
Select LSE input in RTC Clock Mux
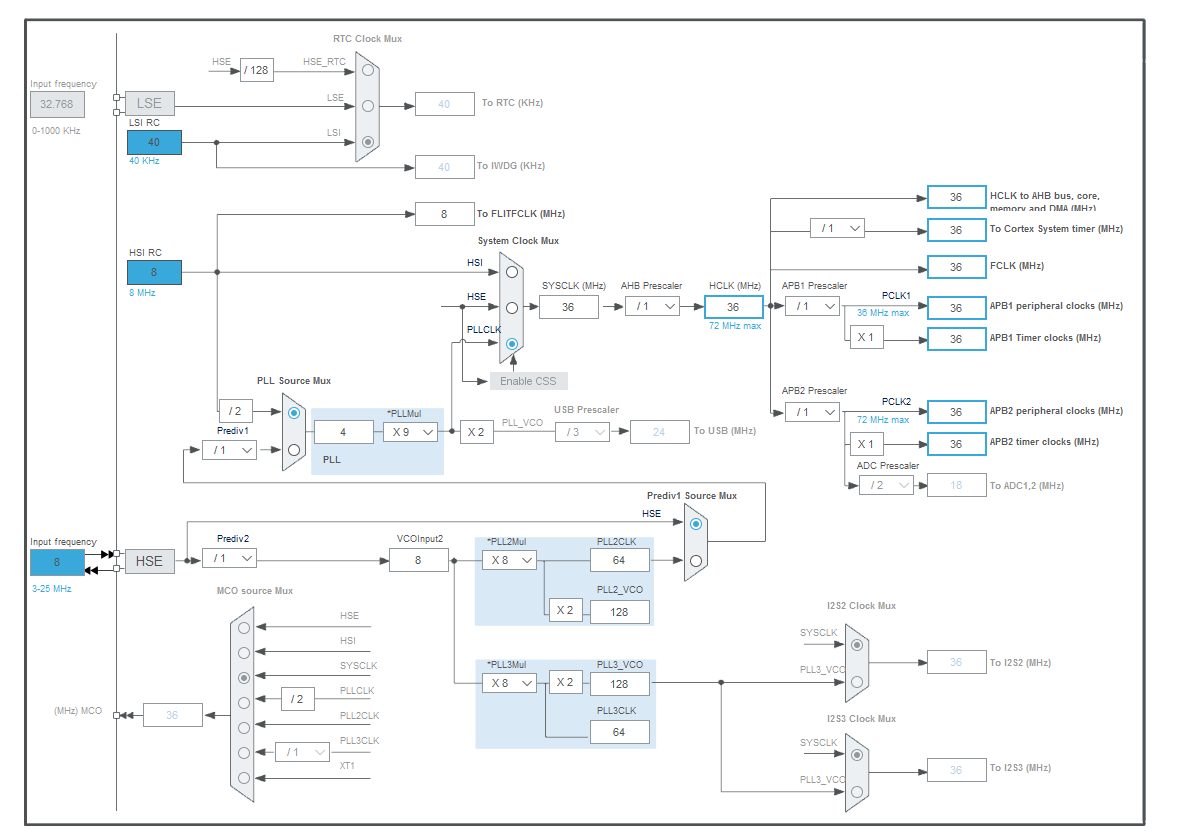[x=366, y=103]
